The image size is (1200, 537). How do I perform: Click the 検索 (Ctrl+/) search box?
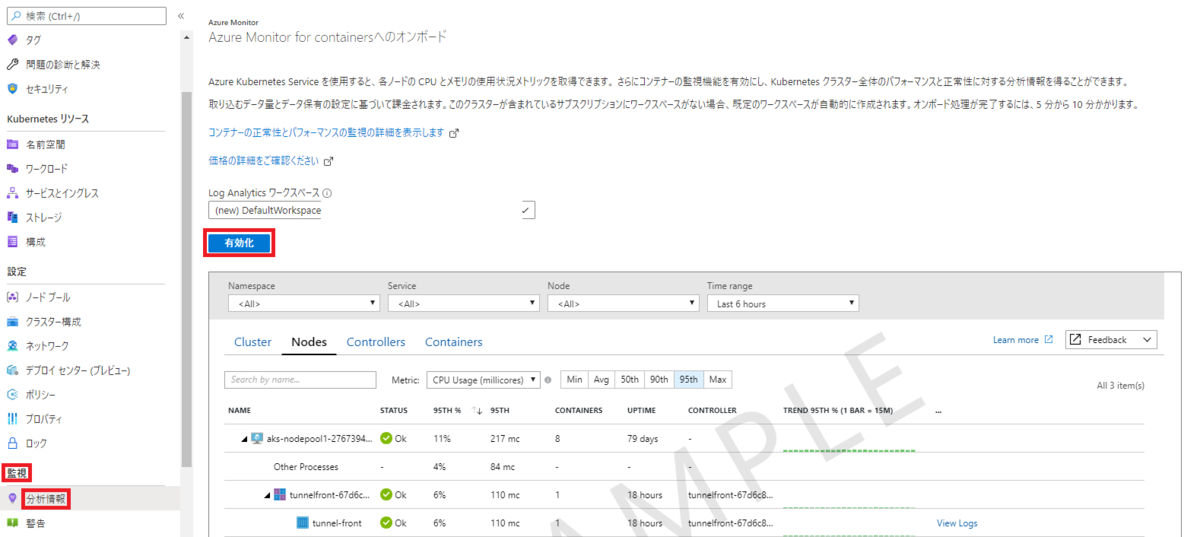[87, 16]
